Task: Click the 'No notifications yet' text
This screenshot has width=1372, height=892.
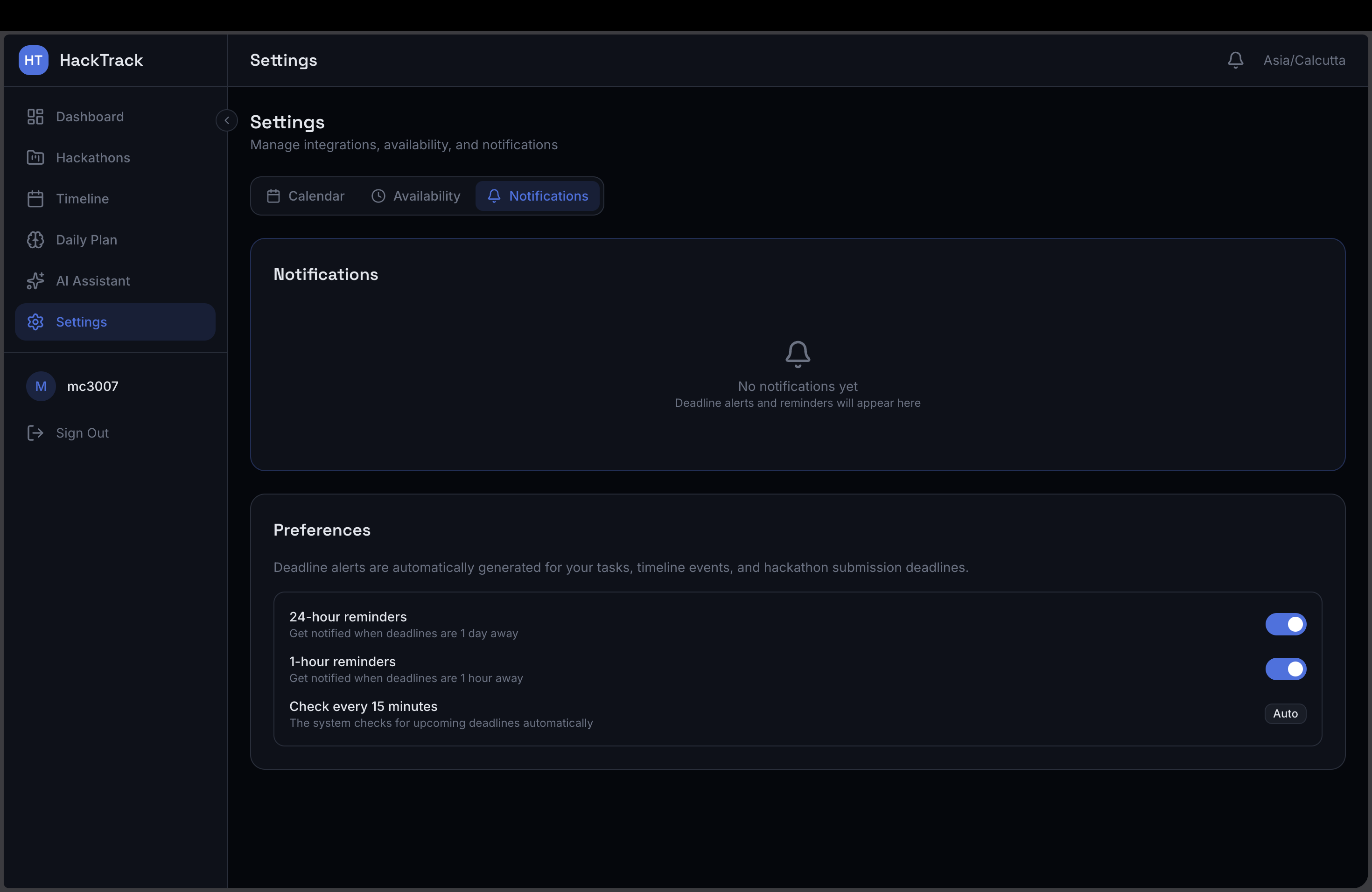Action: pos(798,386)
